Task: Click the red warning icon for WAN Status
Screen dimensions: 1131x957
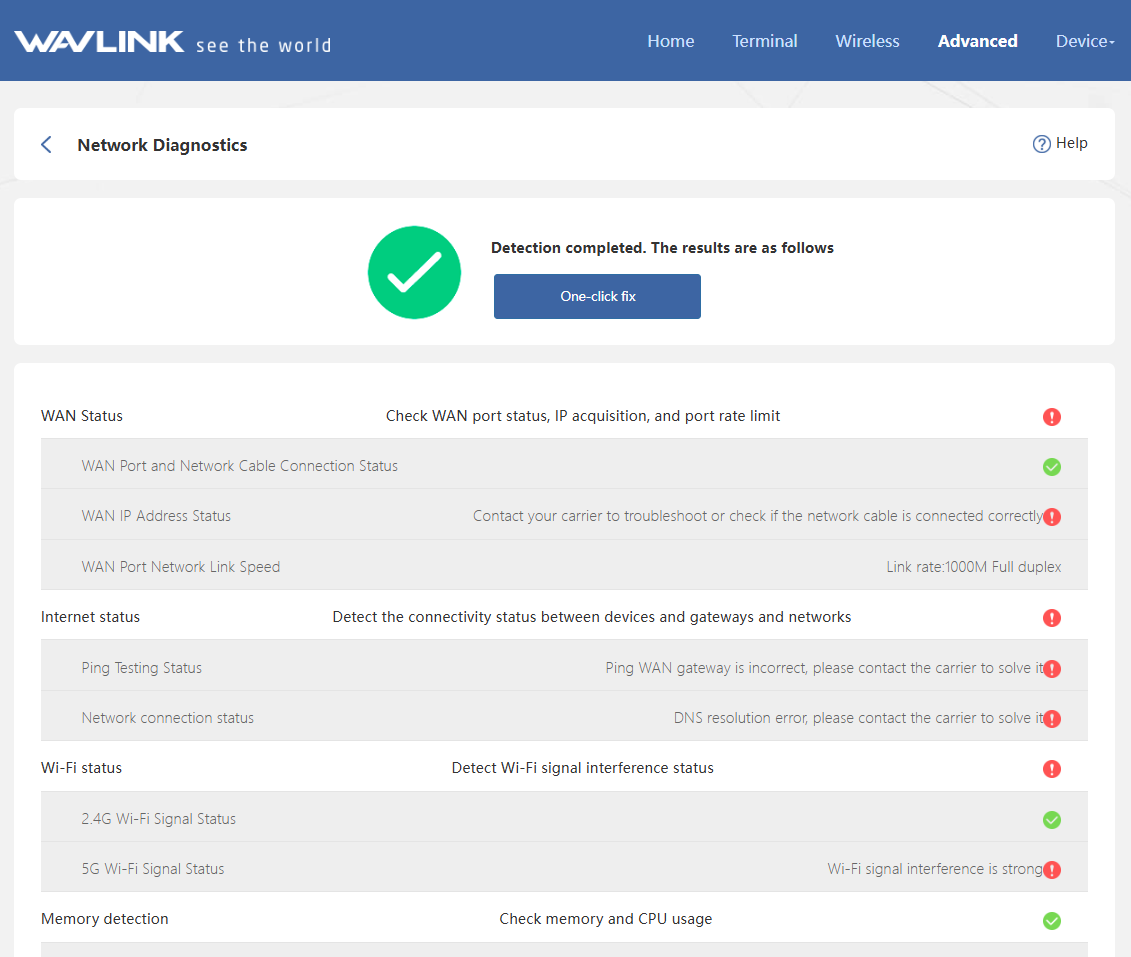Action: pyautogui.click(x=1051, y=417)
